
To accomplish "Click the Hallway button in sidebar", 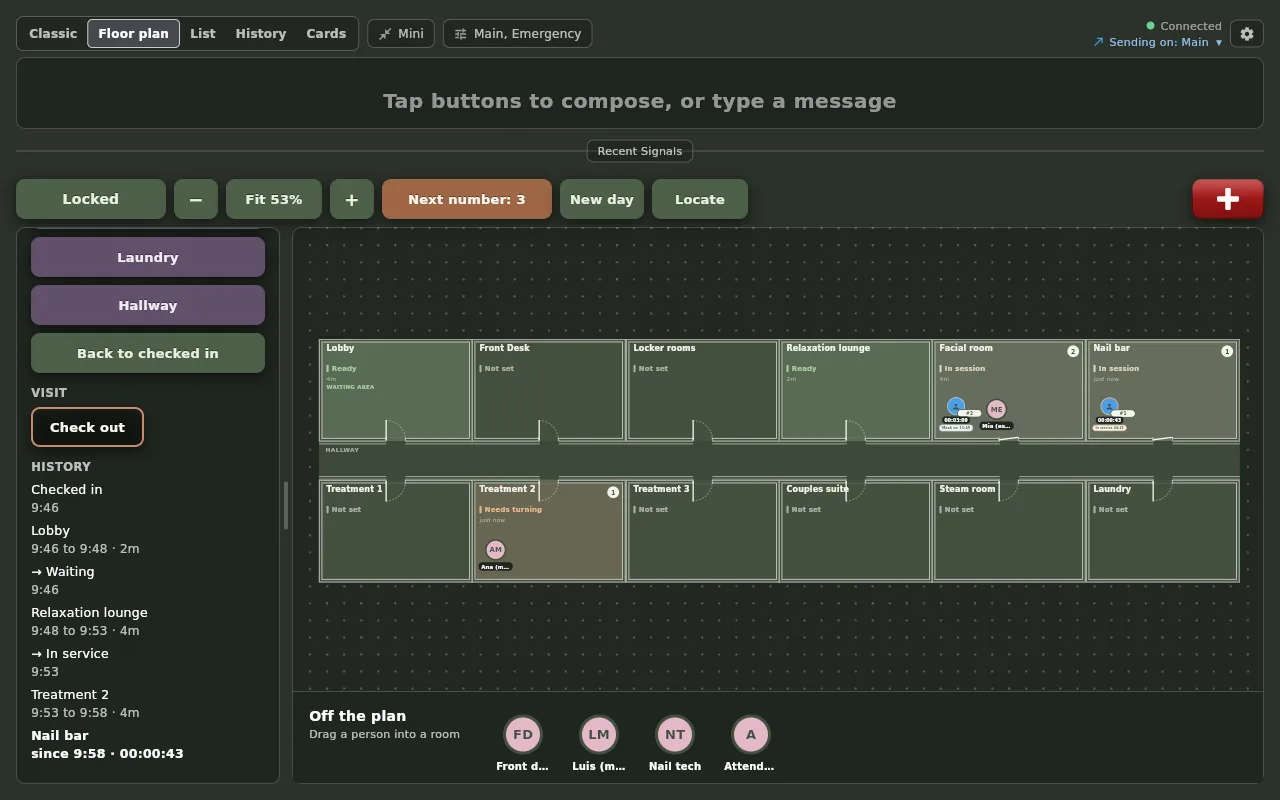I will click(x=148, y=305).
